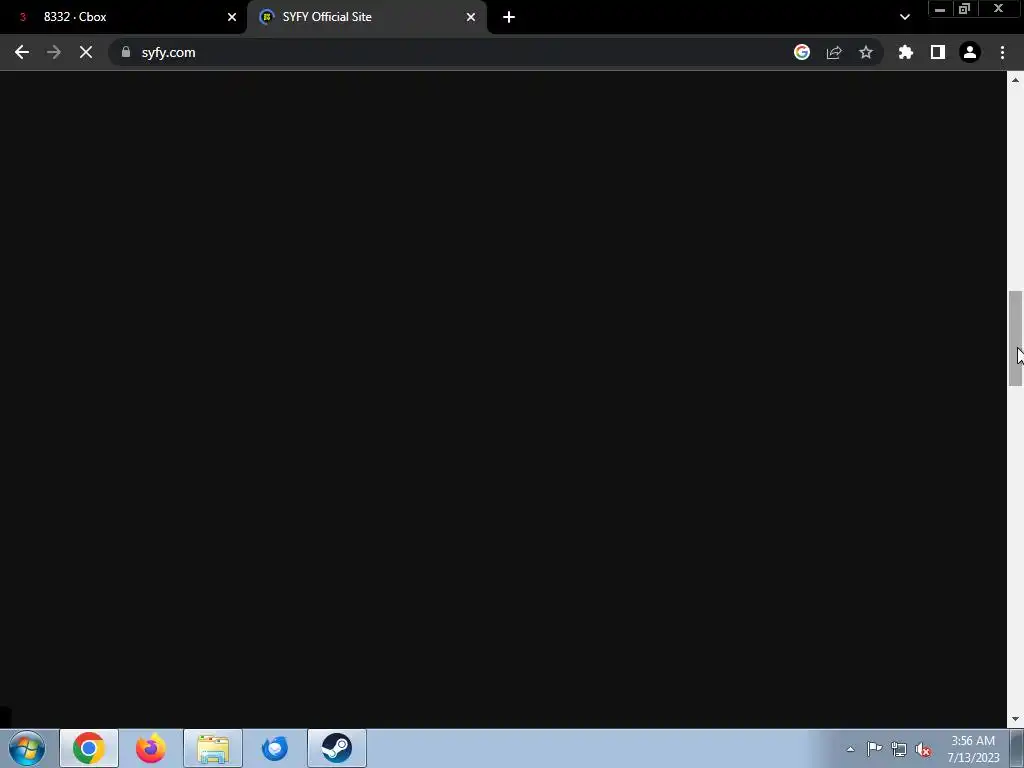Click the muted volume tray icon
Image resolution: width=1024 pixels, height=768 pixels.
923,749
